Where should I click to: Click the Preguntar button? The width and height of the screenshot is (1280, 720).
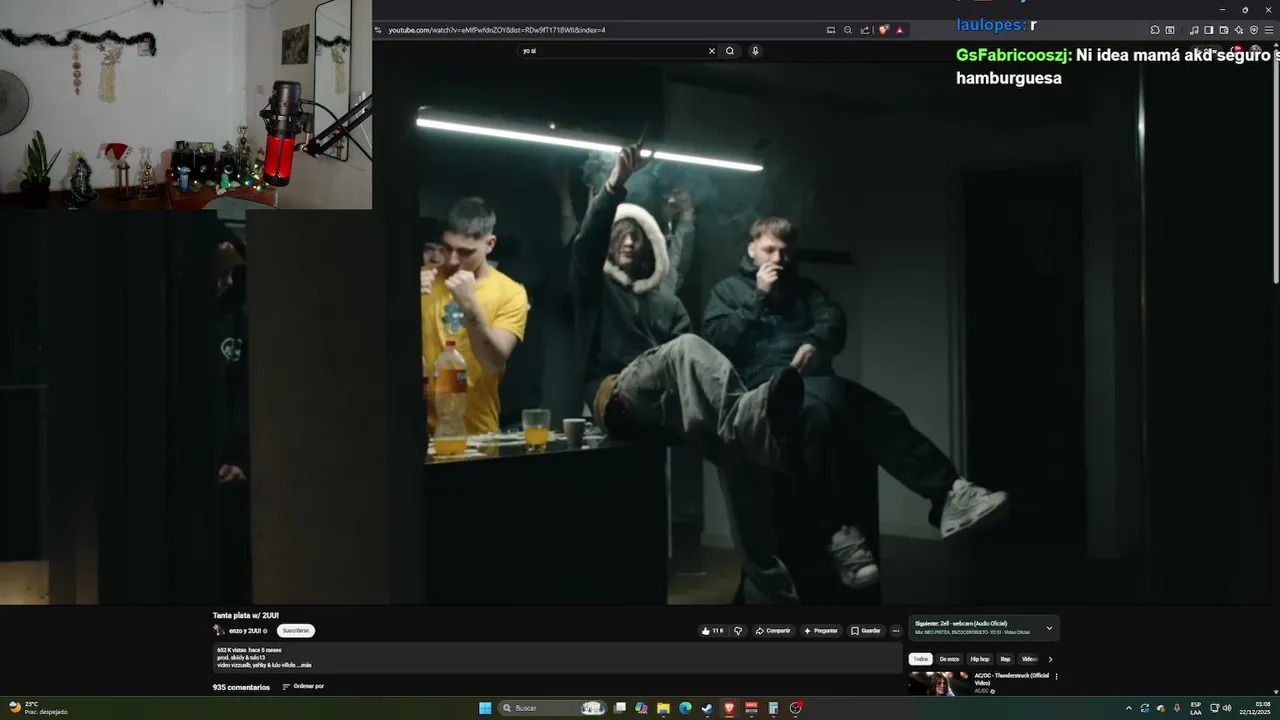click(821, 631)
